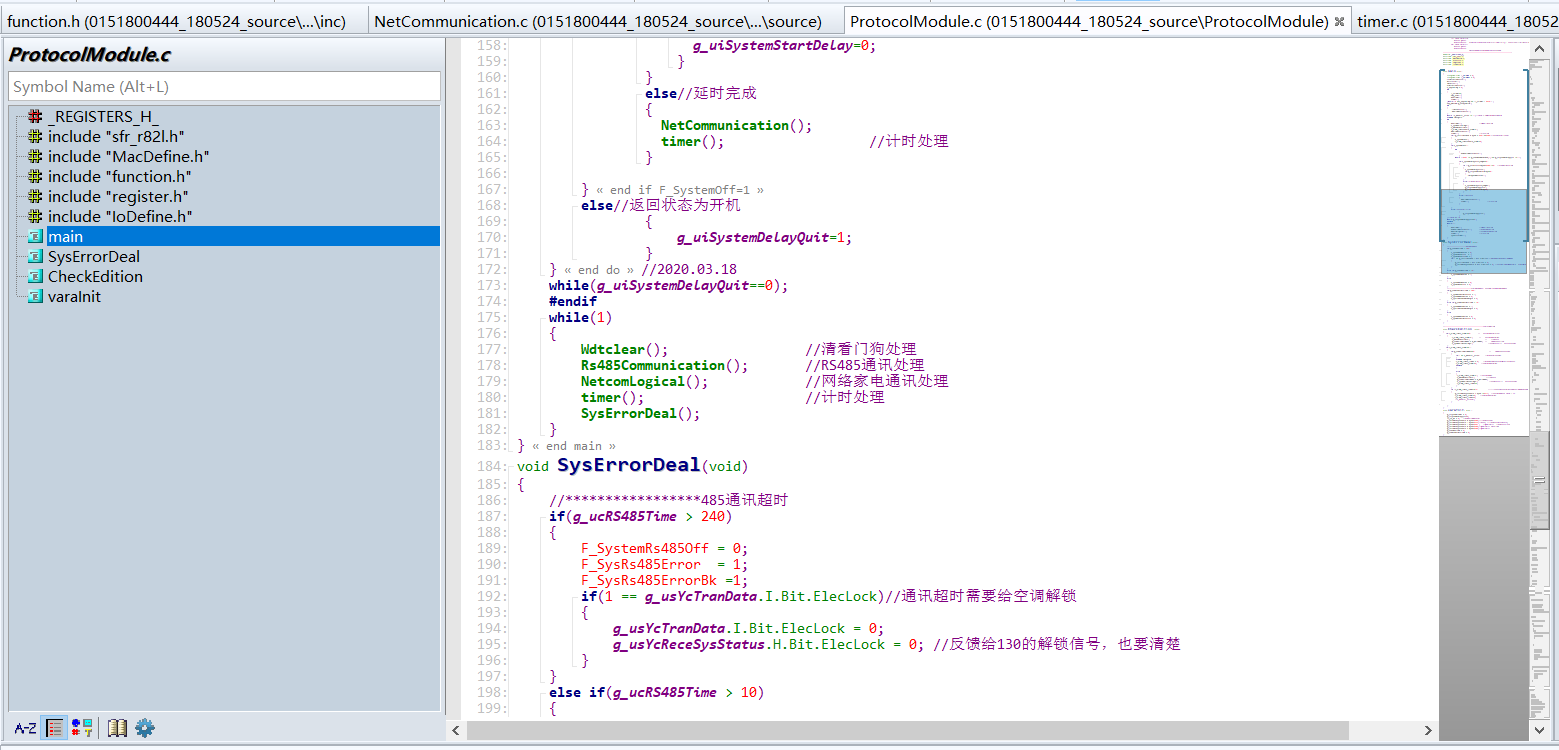Click the function icon beside varaInit
Screen dimensions: 1559x750
click(35, 296)
